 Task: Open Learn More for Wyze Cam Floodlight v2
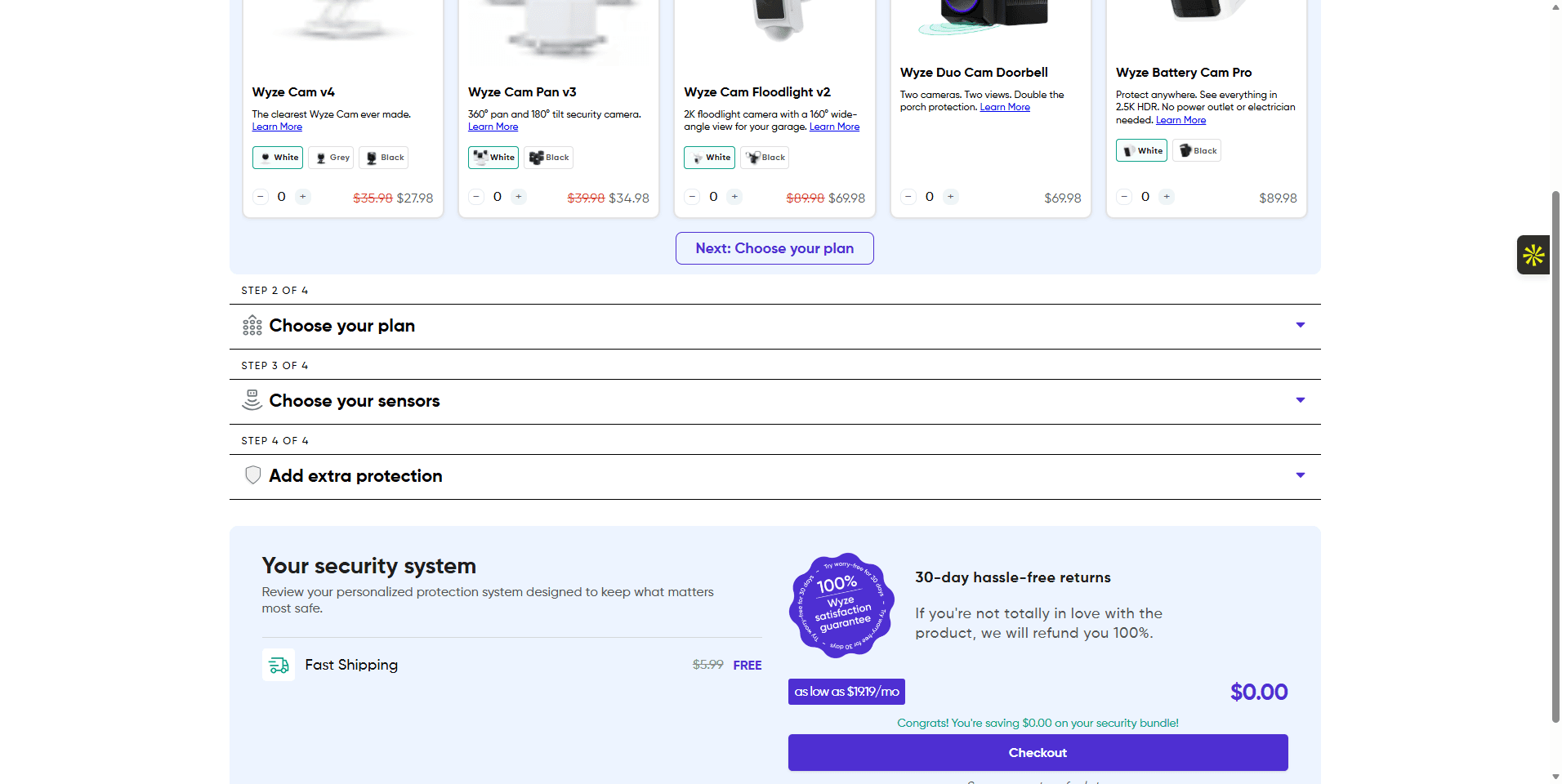point(834,127)
